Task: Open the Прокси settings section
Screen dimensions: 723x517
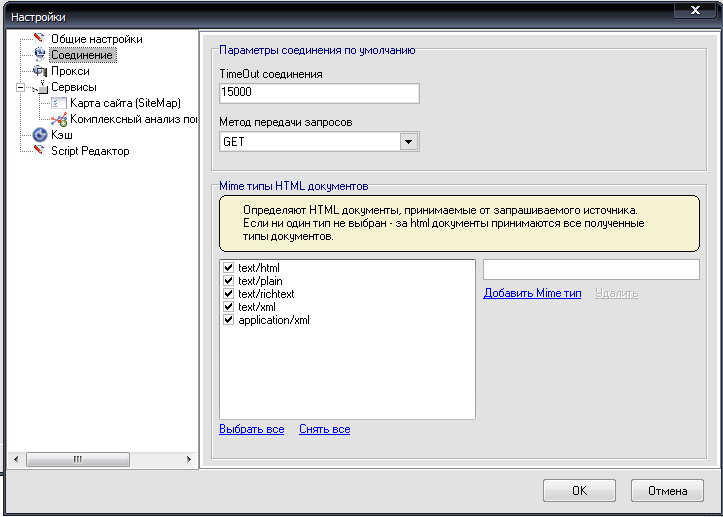Action: pyautogui.click(x=70, y=71)
